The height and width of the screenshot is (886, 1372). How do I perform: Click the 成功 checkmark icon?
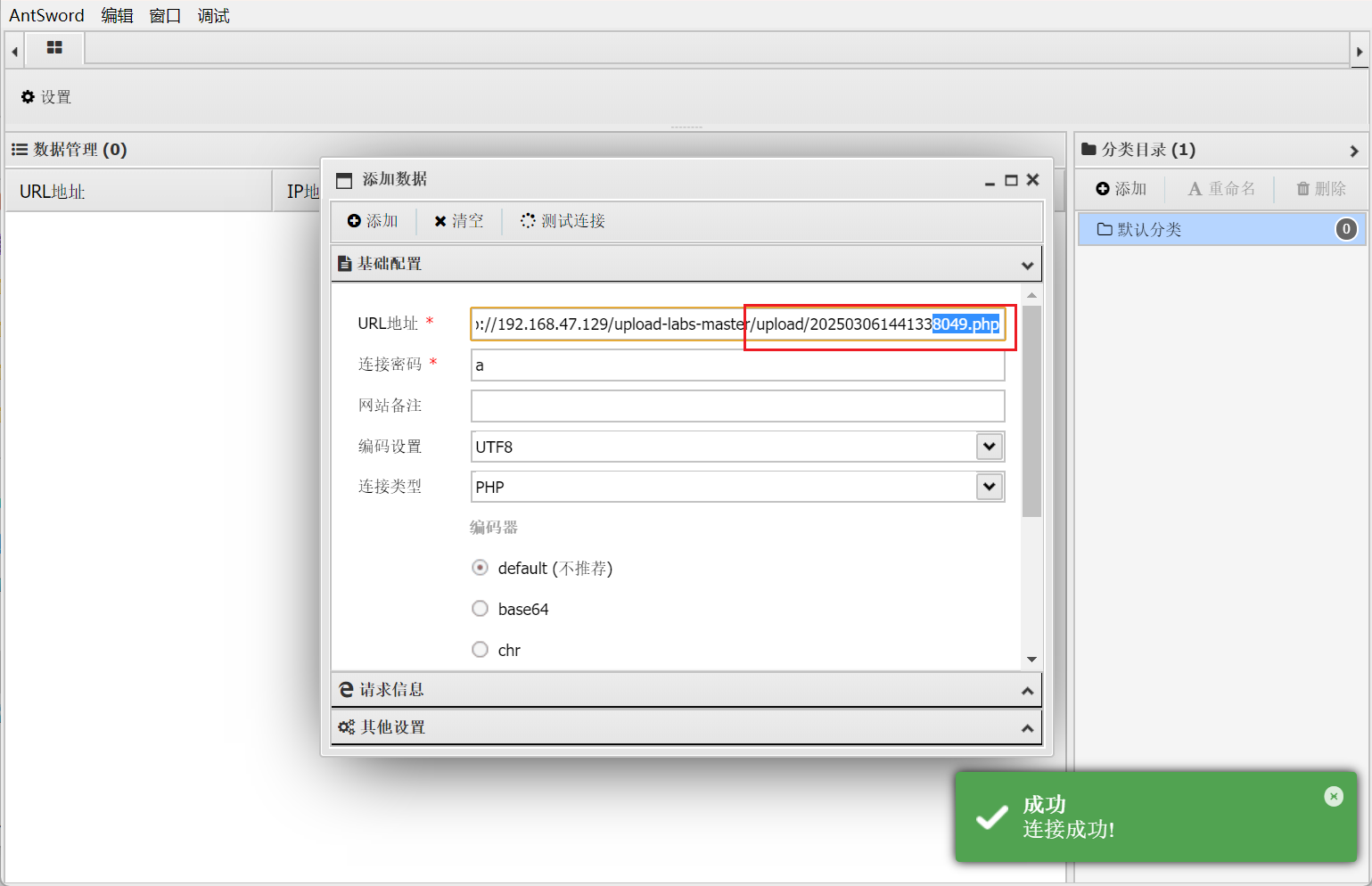pyautogui.click(x=991, y=817)
